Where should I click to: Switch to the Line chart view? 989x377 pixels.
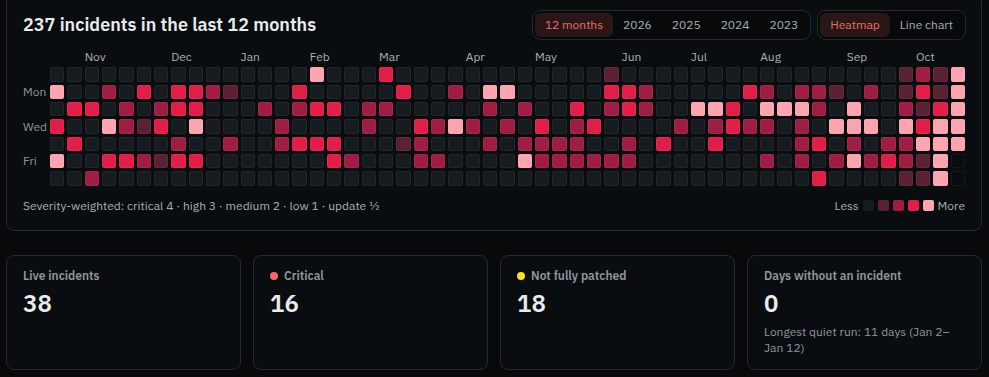(926, 25)
